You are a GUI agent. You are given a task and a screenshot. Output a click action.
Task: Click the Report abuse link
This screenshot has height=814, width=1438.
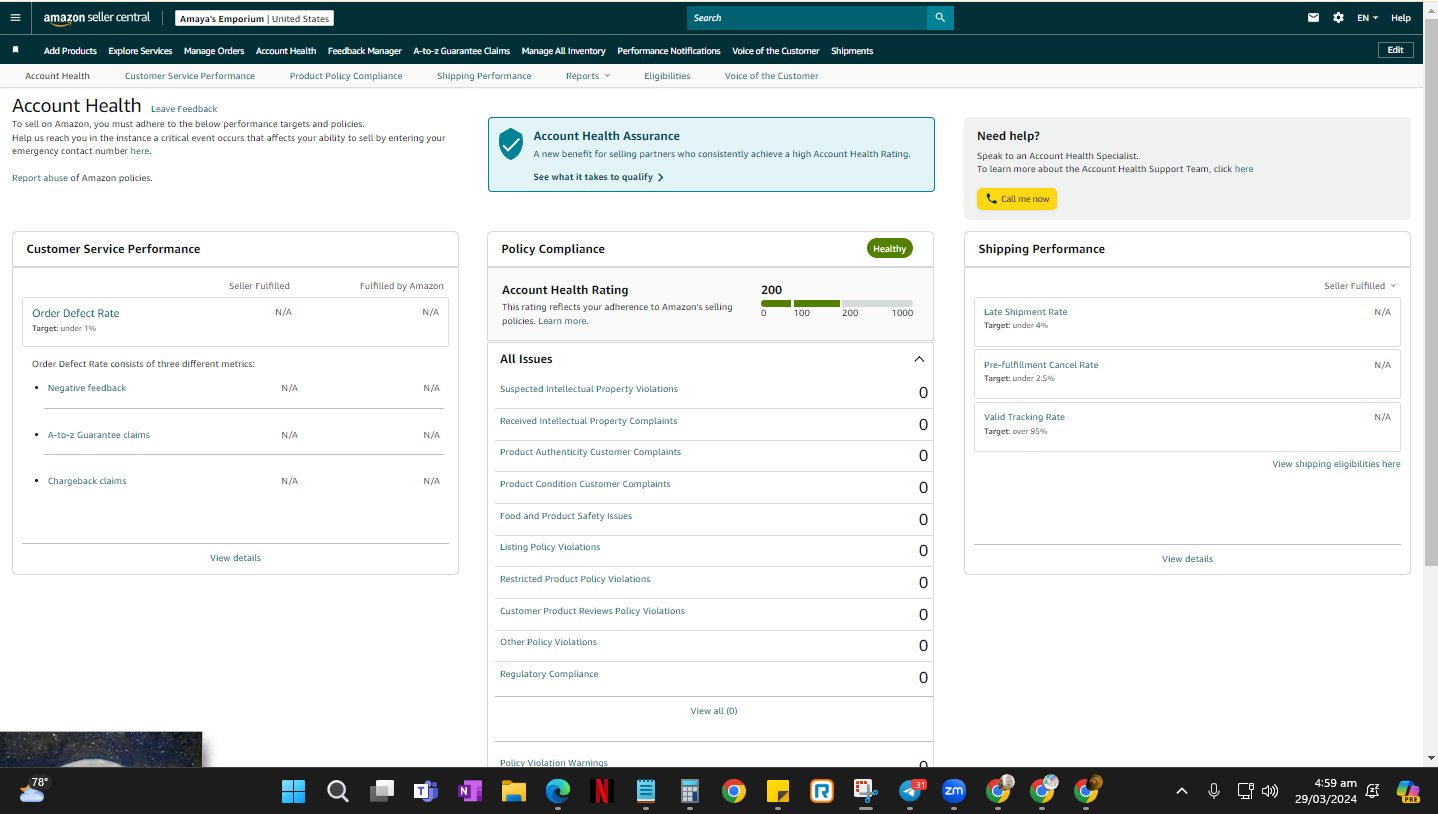coord(40,178)
